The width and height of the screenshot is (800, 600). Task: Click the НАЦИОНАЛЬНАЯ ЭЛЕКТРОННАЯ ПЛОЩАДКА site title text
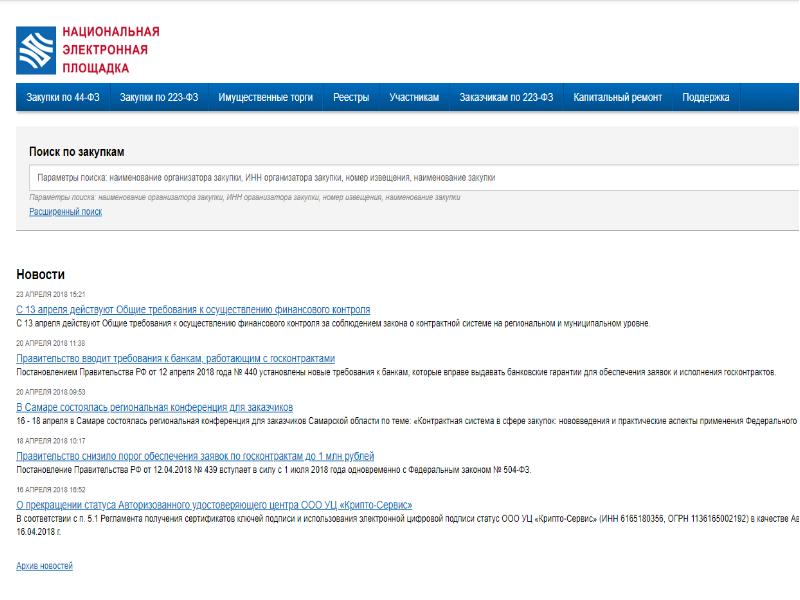click(110, 50)
